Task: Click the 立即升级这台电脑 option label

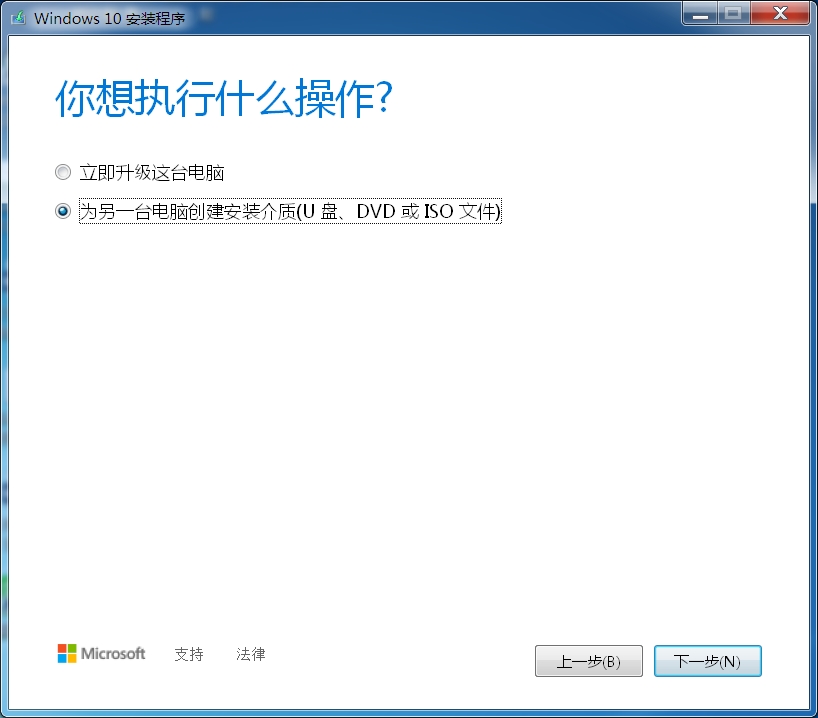Action: coord(152,173)
